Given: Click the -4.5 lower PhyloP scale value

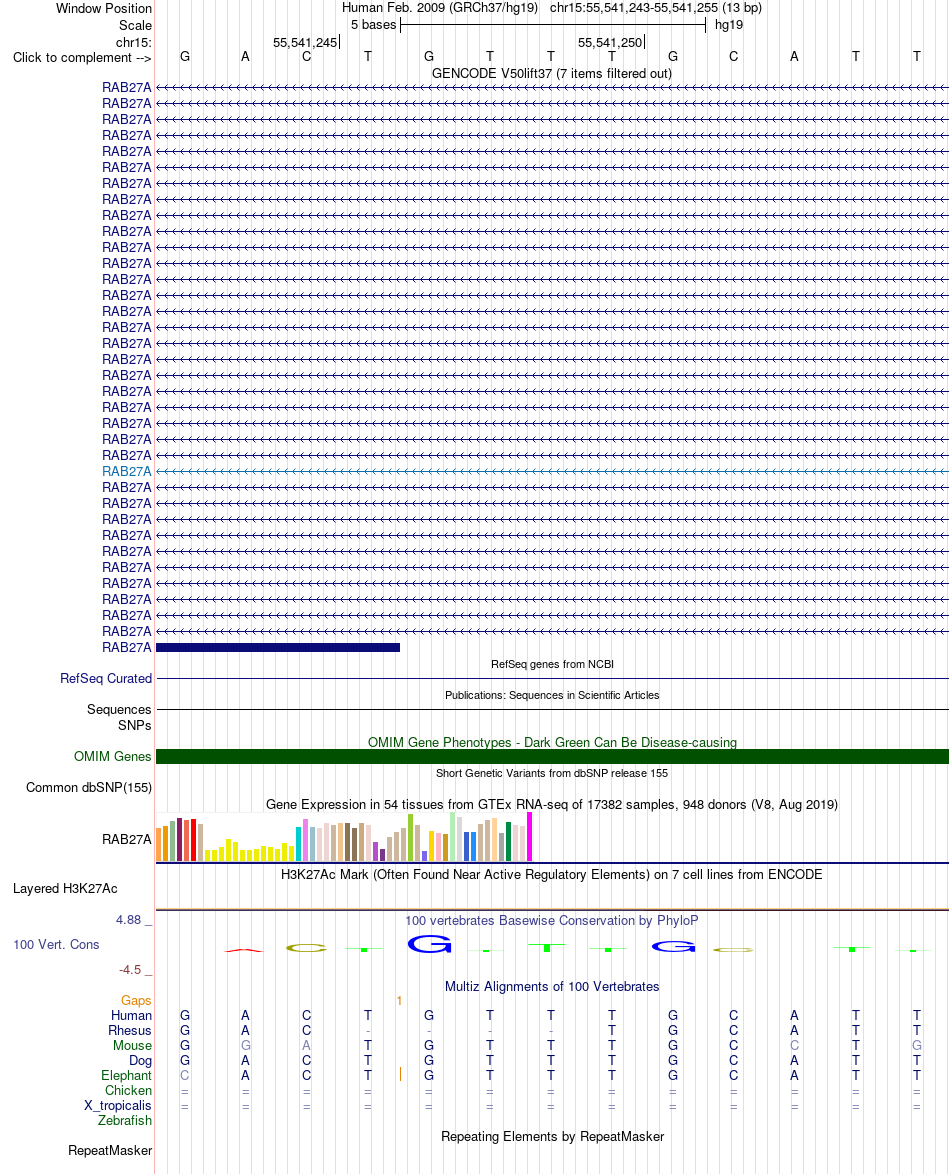Looking at the screenshot, I should click(x=130, y=970).
